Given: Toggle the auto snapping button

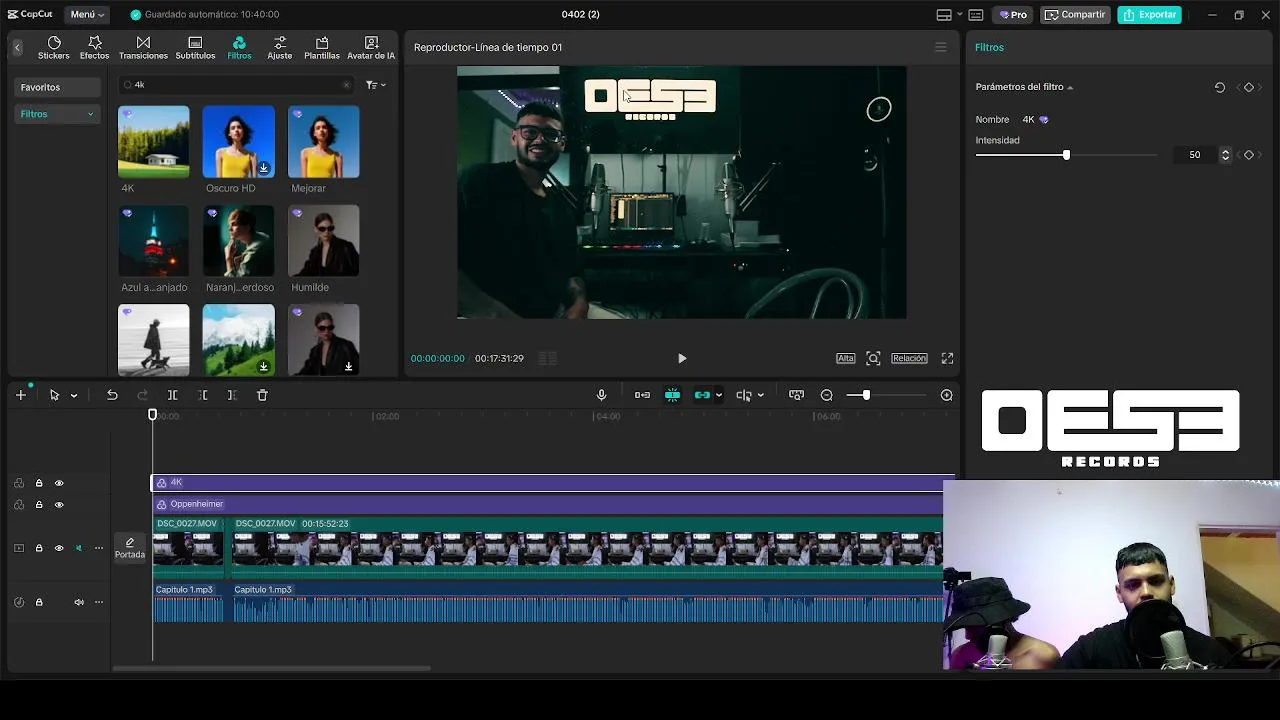Looking at the screenshot, I should click(x=672, y=395).
